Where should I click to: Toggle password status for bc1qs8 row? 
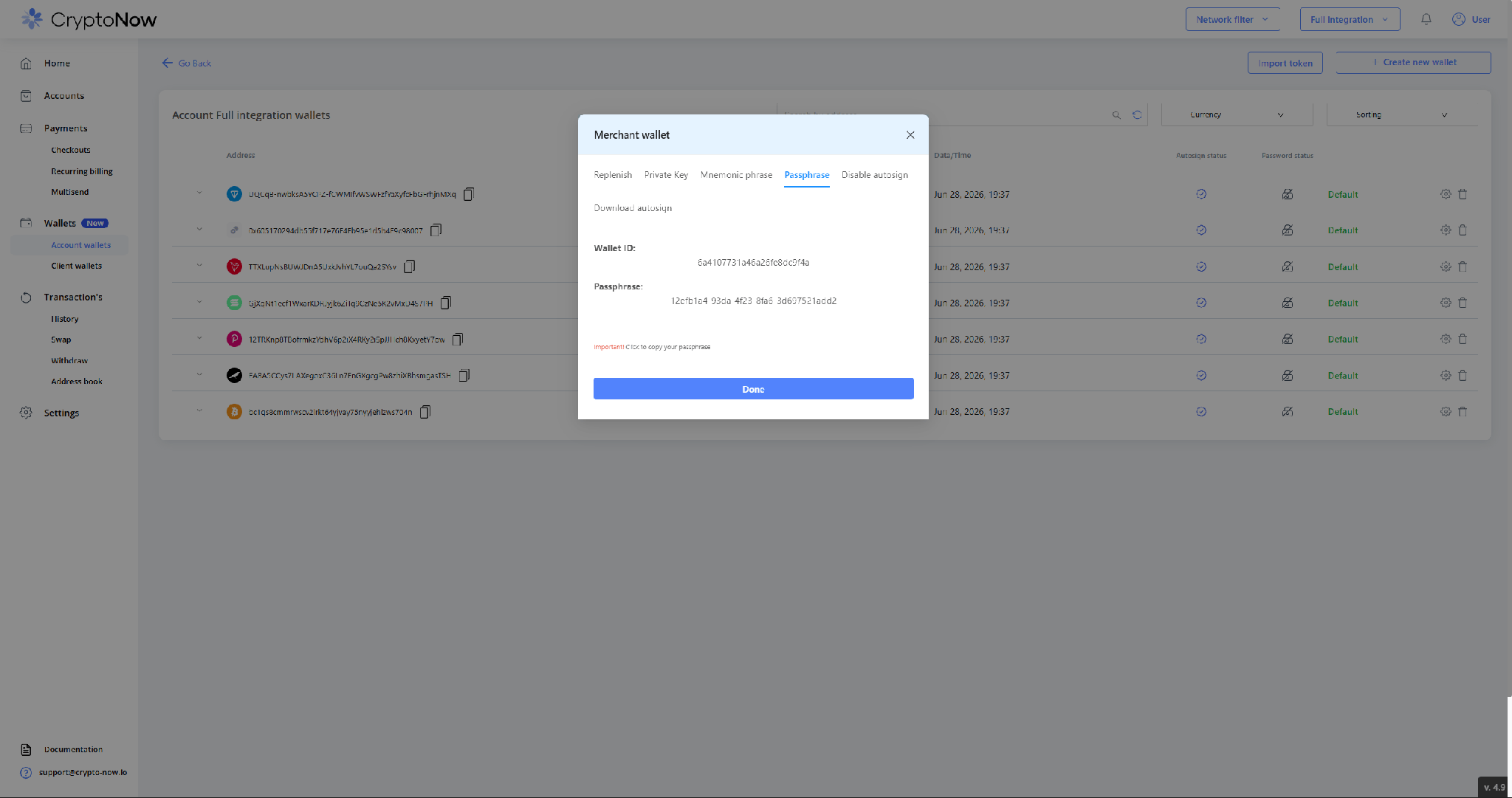(x=1288, y=411)
